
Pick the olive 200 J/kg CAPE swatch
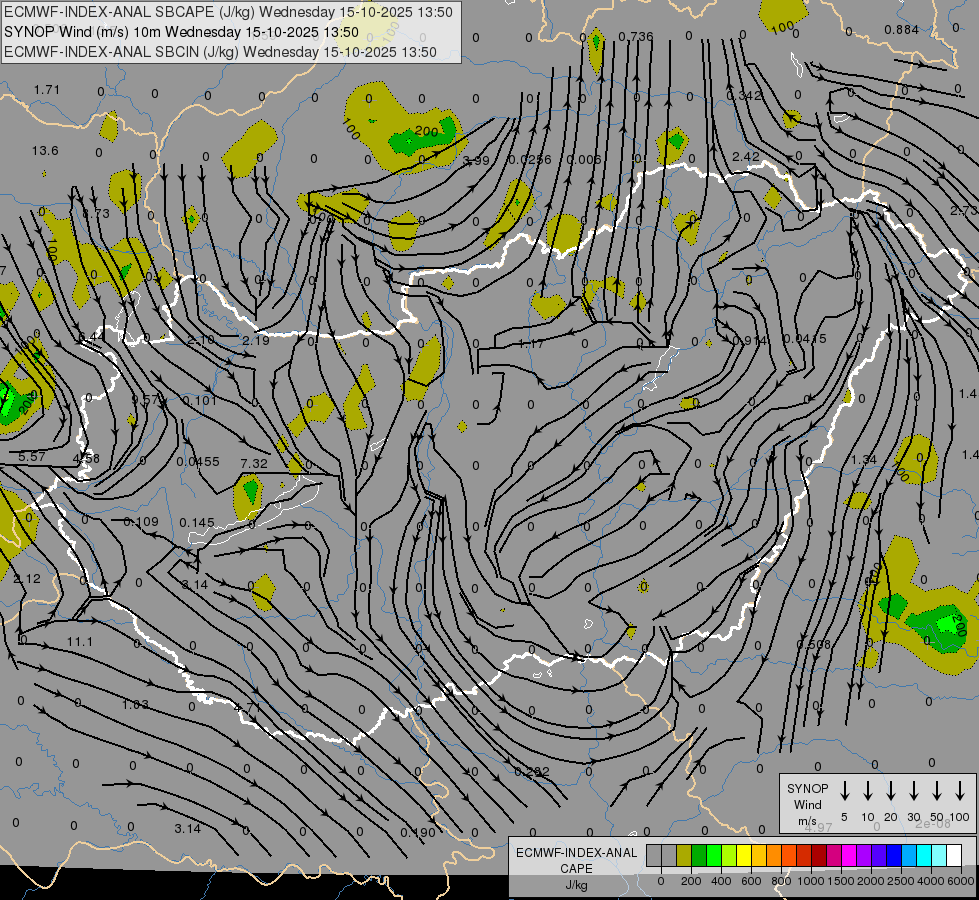tap(684, 855)
